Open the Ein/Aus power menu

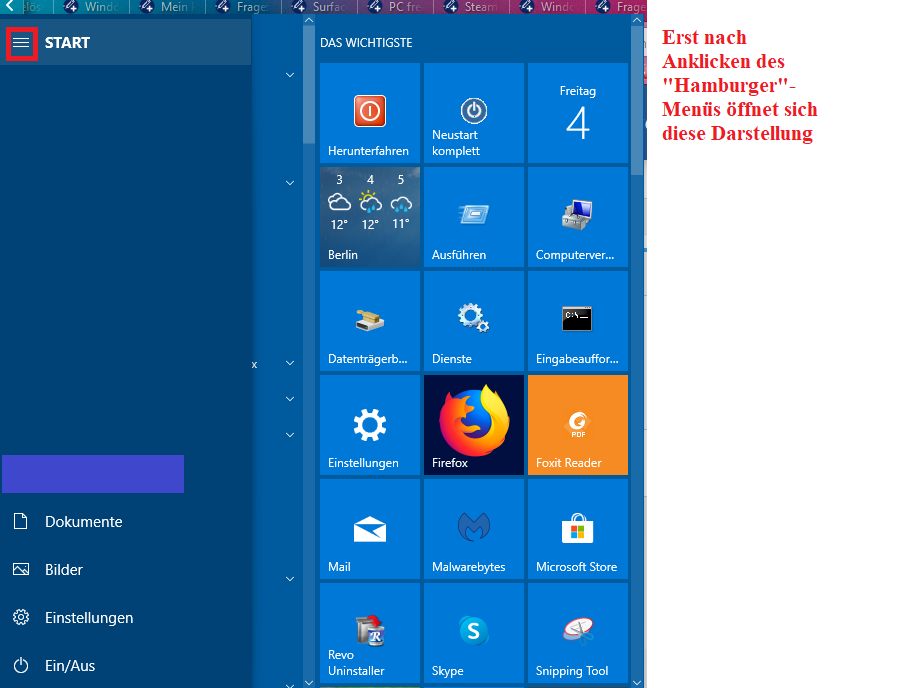click(125, 665)
